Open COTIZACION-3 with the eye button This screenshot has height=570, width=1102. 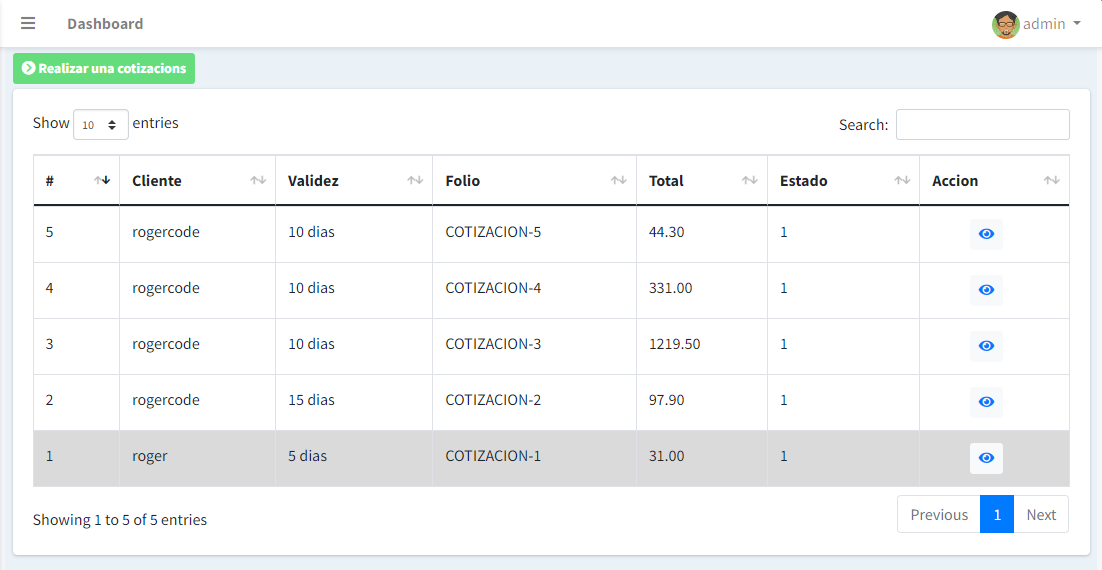pos(986,346)
